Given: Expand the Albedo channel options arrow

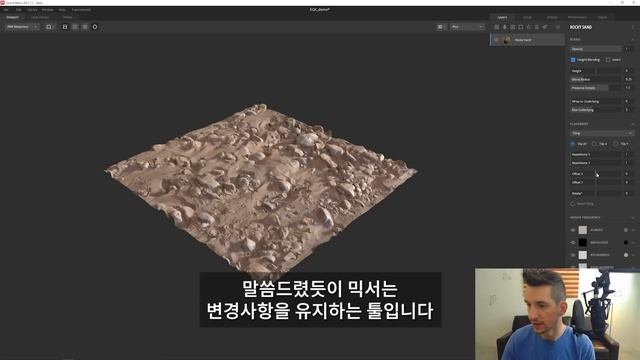Looking at the screenshot, I should coord(633,230).
